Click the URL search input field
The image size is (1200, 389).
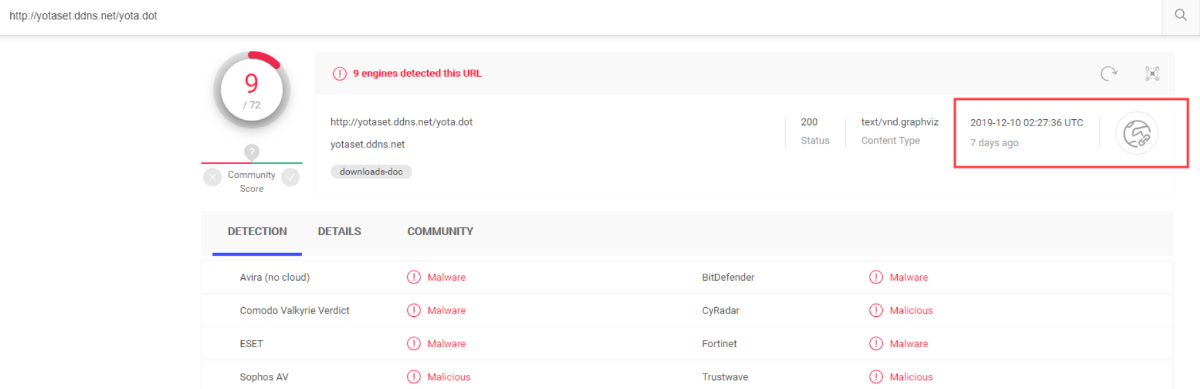click(x=580, y=16)
